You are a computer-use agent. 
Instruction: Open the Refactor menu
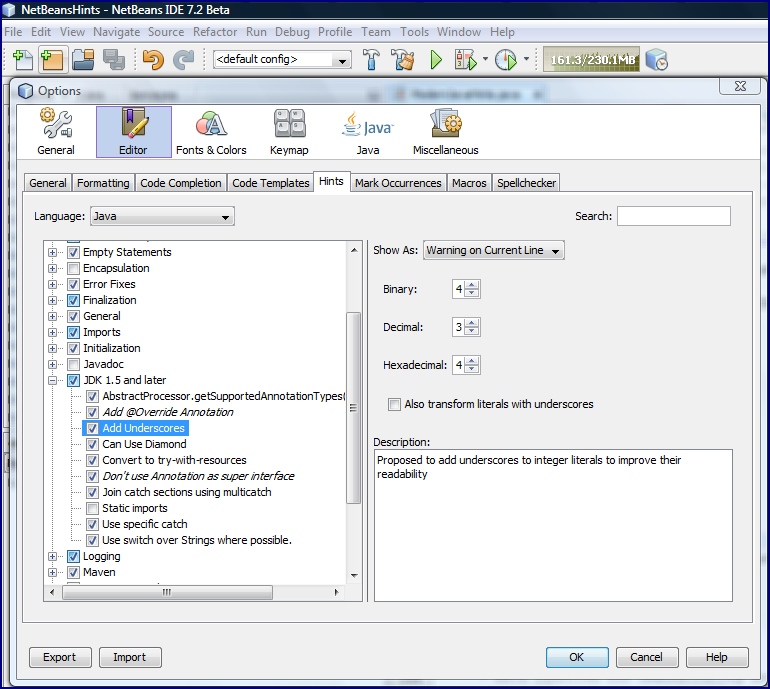coord(215,32)
